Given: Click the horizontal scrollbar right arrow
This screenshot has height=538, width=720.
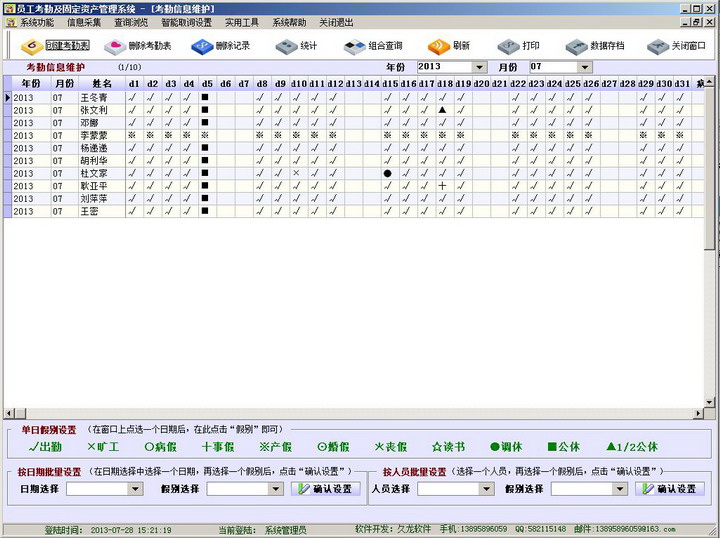Looking at the screenshot, I should [x=699, y=414].
